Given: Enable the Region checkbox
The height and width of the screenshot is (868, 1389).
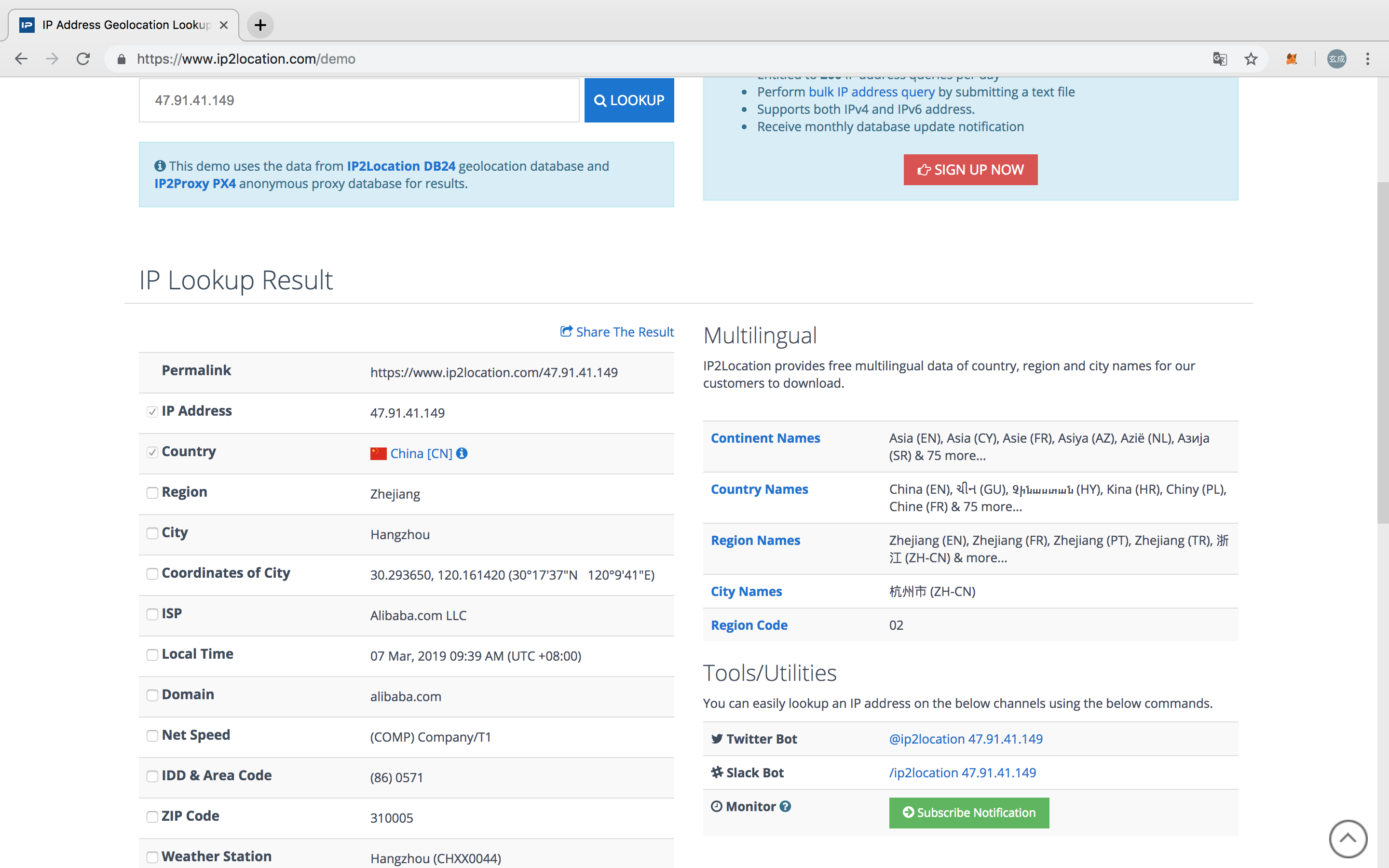Looking at the screenshot, I should click(x=152, y=493).
